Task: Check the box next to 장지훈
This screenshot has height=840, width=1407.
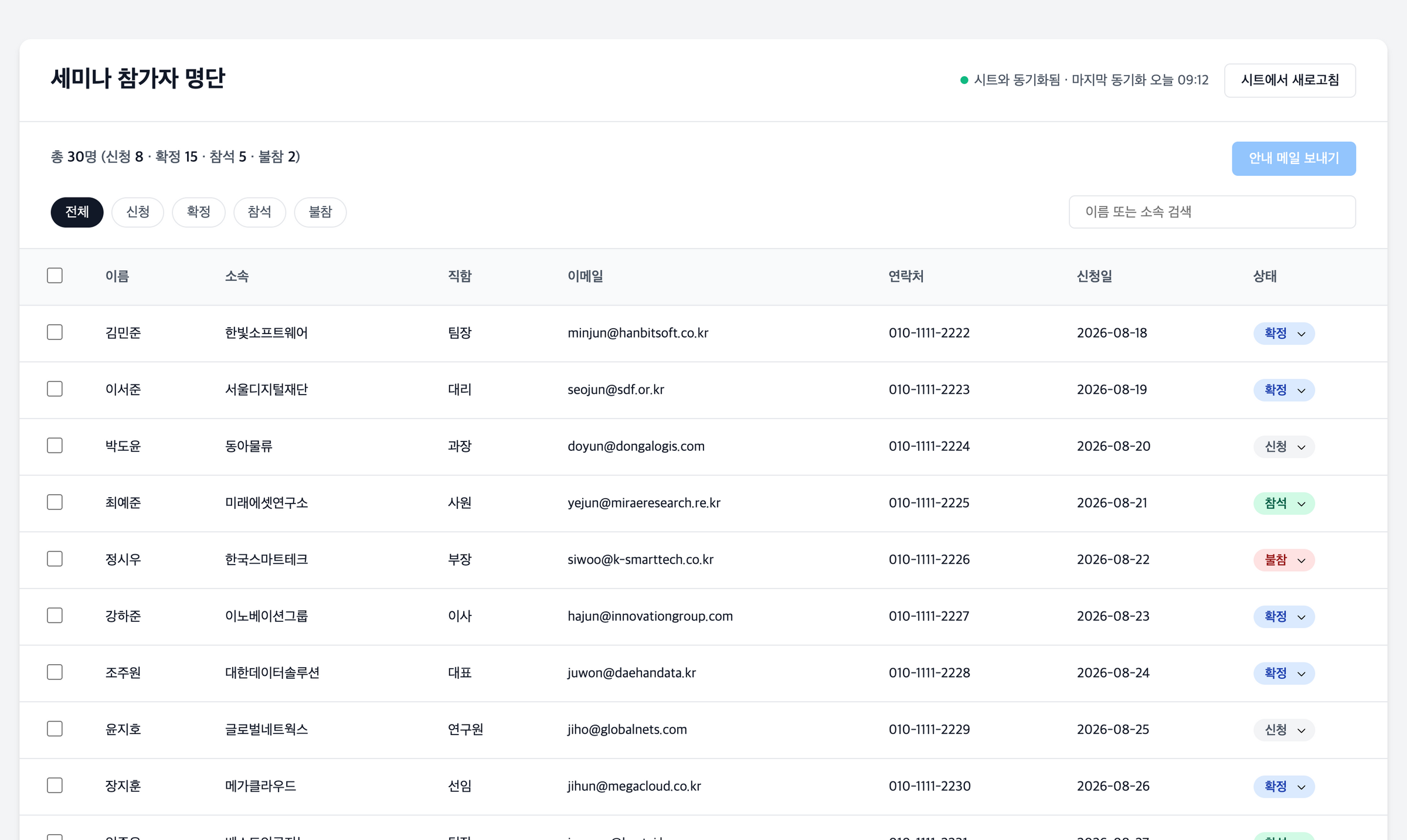Action: click(55, 785)
